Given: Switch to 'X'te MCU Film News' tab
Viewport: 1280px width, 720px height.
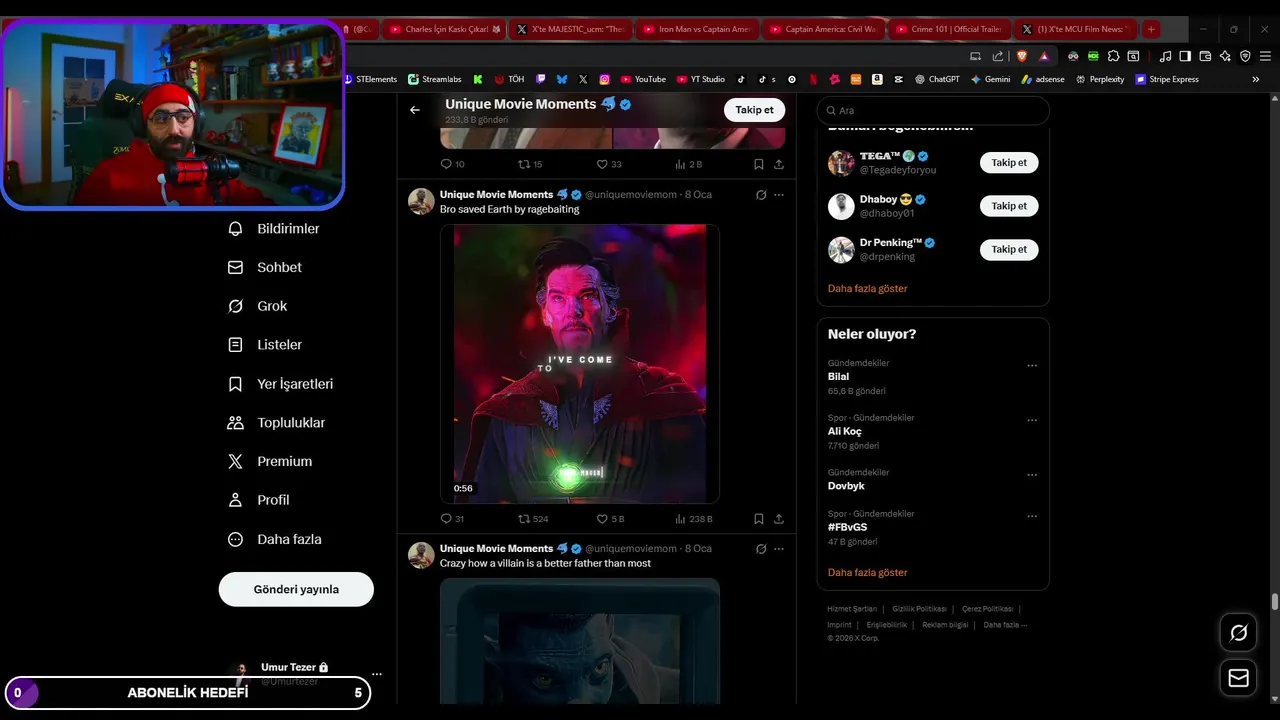Looking at the screenshot, I should pyautogui.click(x=1075, y=29).
